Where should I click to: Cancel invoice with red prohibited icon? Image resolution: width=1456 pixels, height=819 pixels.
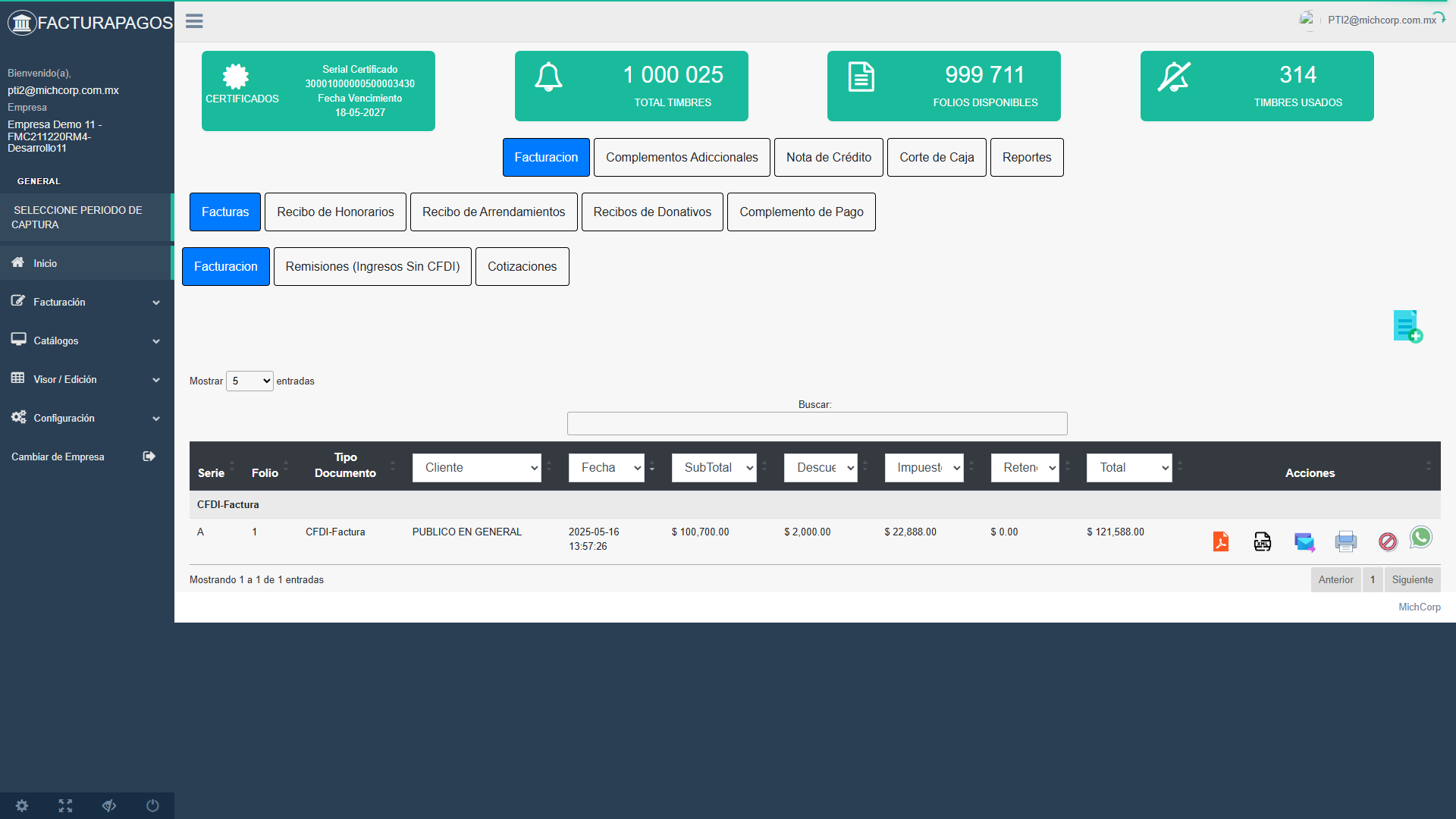coord(1388,541)
